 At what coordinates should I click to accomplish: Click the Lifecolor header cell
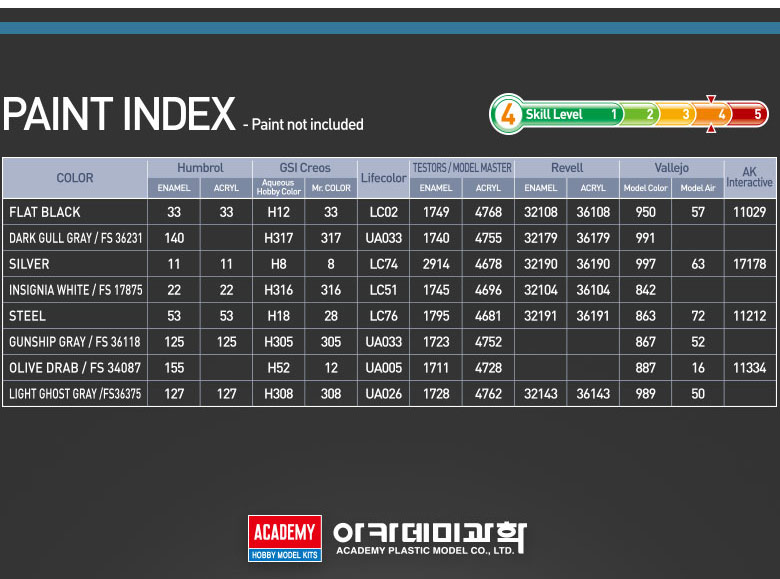(x=384, y=178)
